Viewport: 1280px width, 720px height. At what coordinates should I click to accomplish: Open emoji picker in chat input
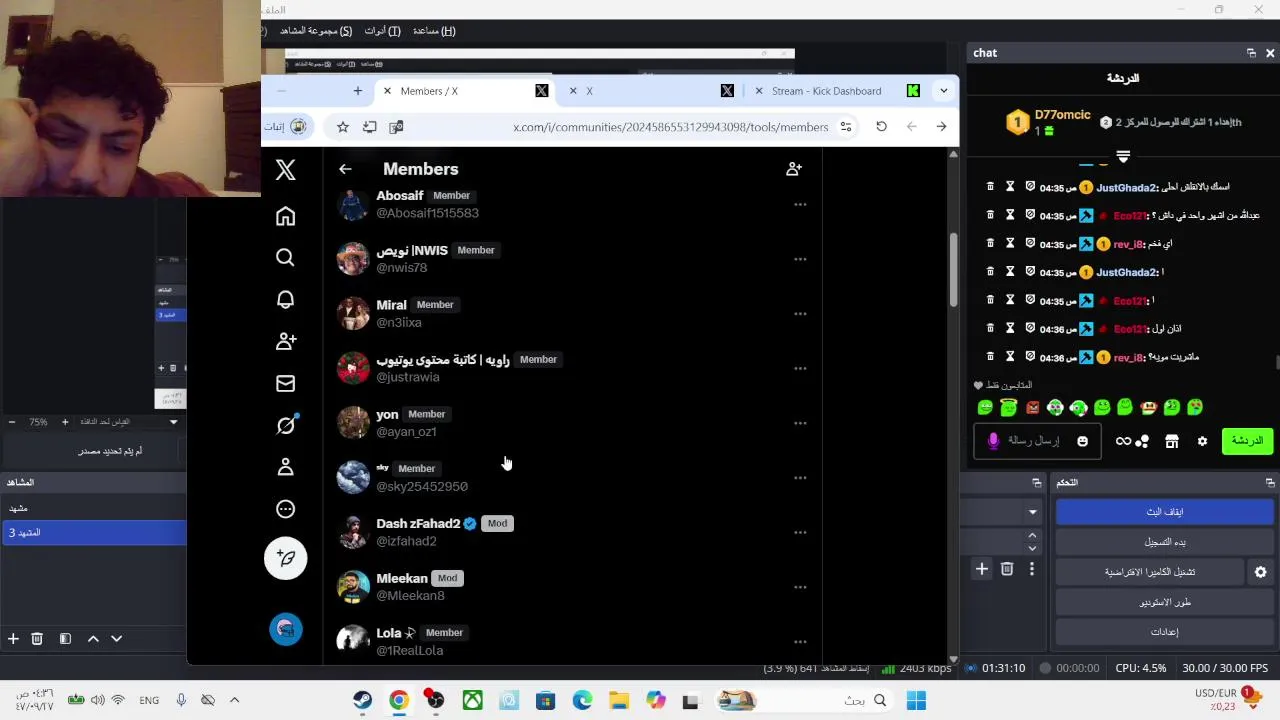point(1082,441)
